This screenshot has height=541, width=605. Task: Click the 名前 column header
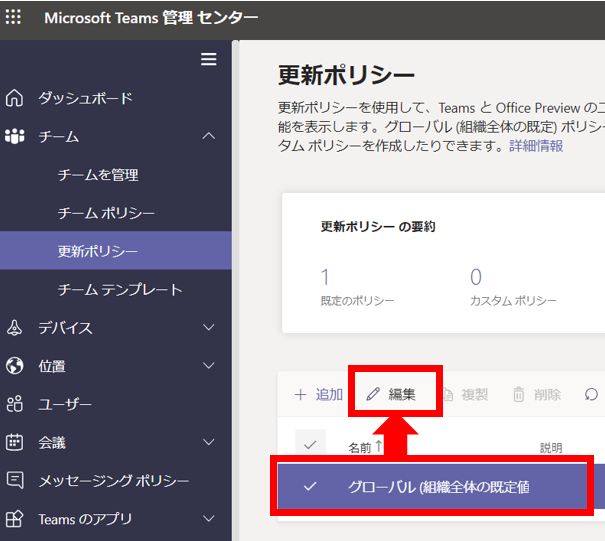coord(360,448)
